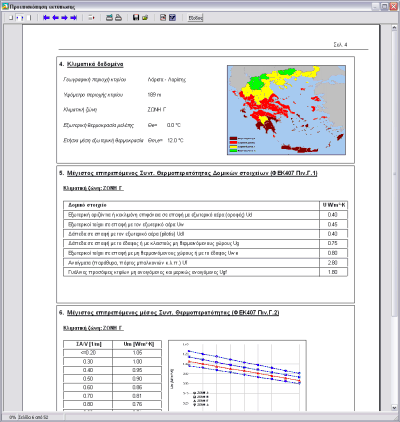Open a saved report file icon

145,18
